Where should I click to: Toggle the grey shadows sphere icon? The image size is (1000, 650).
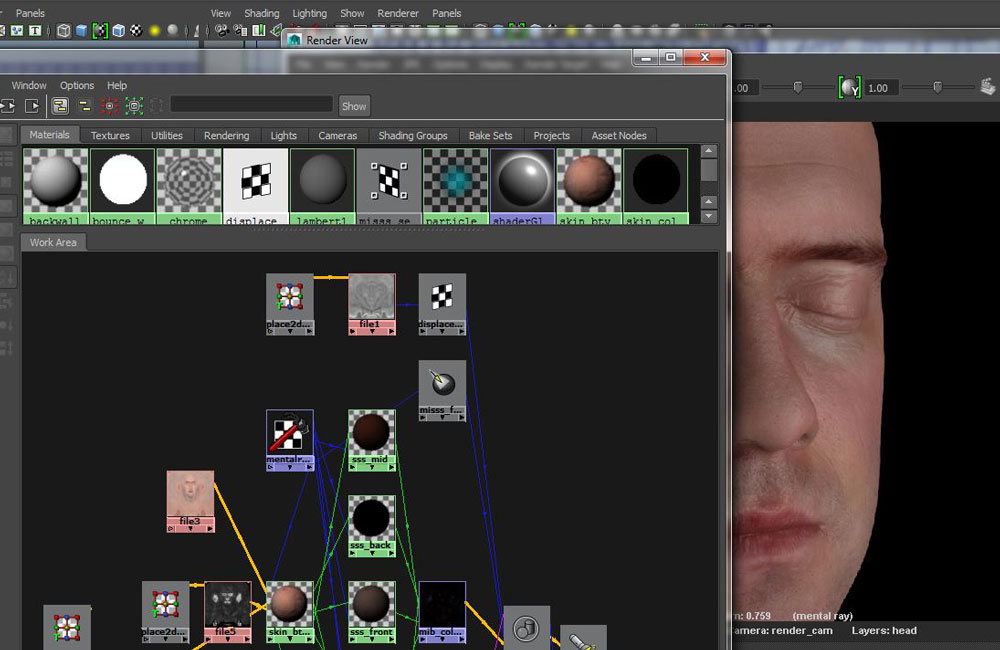click(172, 31)
